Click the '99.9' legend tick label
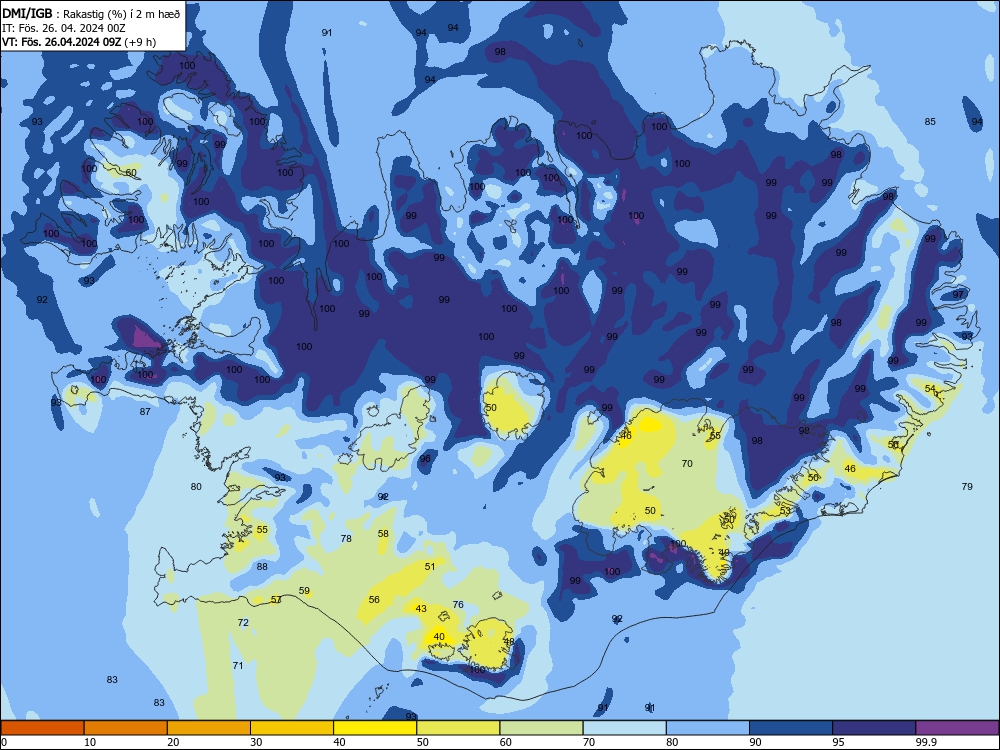Image resolution: width=1000 pixels, height=750 pixels. [x=926, y=742]
